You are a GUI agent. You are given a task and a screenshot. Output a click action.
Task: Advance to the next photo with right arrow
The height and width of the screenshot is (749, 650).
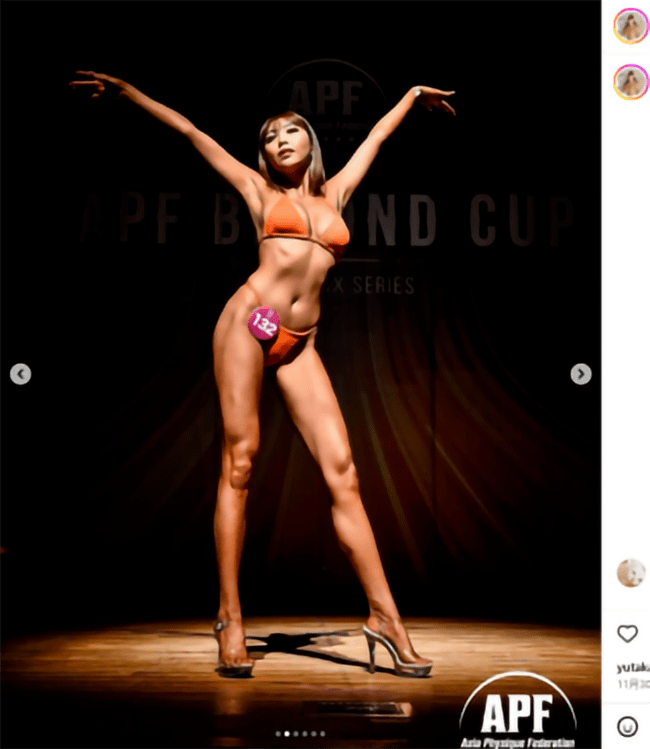click(x=581, y=374)
